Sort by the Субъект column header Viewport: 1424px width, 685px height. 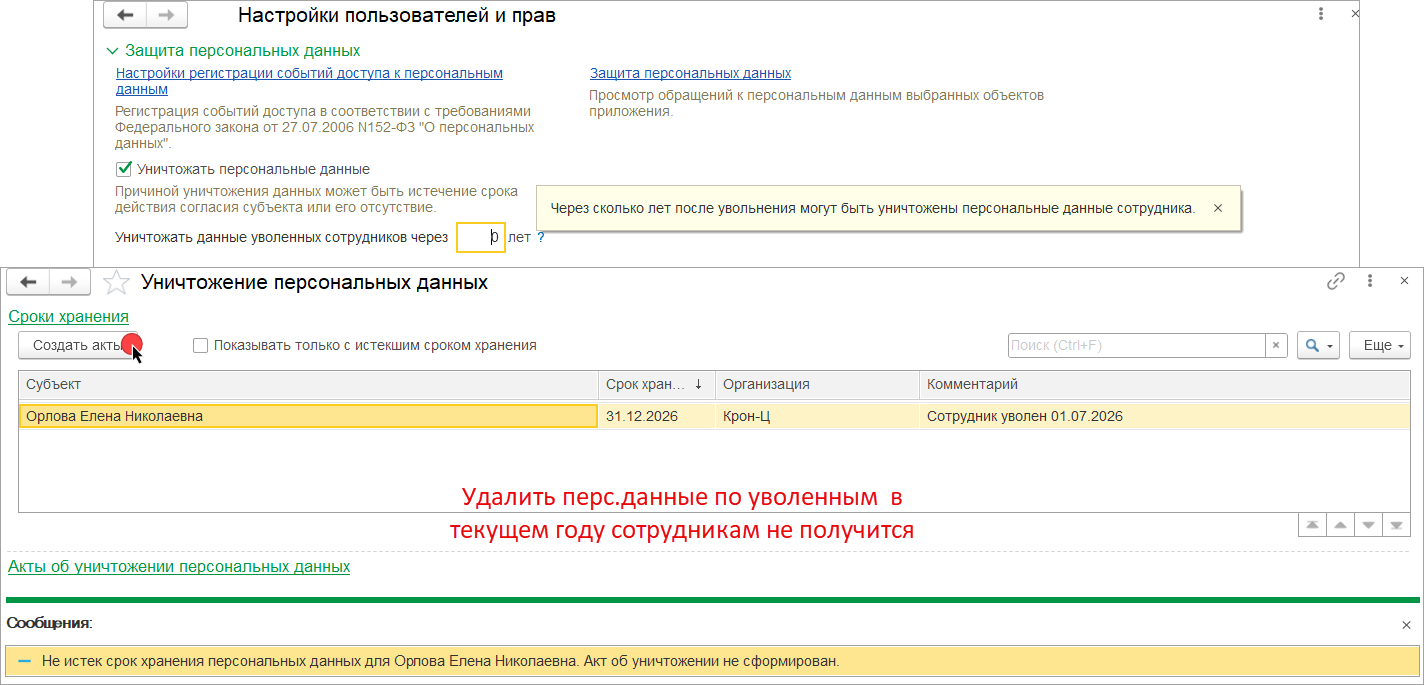[308, 384]
